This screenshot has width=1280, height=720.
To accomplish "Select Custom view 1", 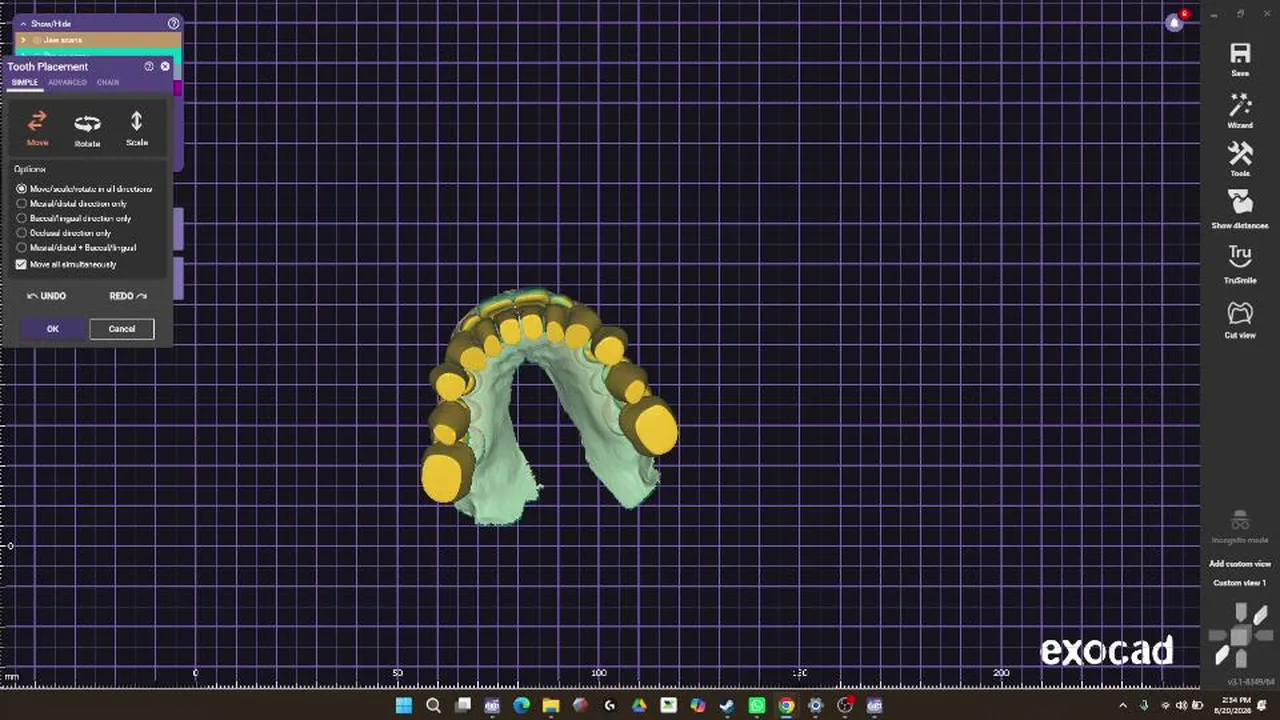I will point(1240,583).
